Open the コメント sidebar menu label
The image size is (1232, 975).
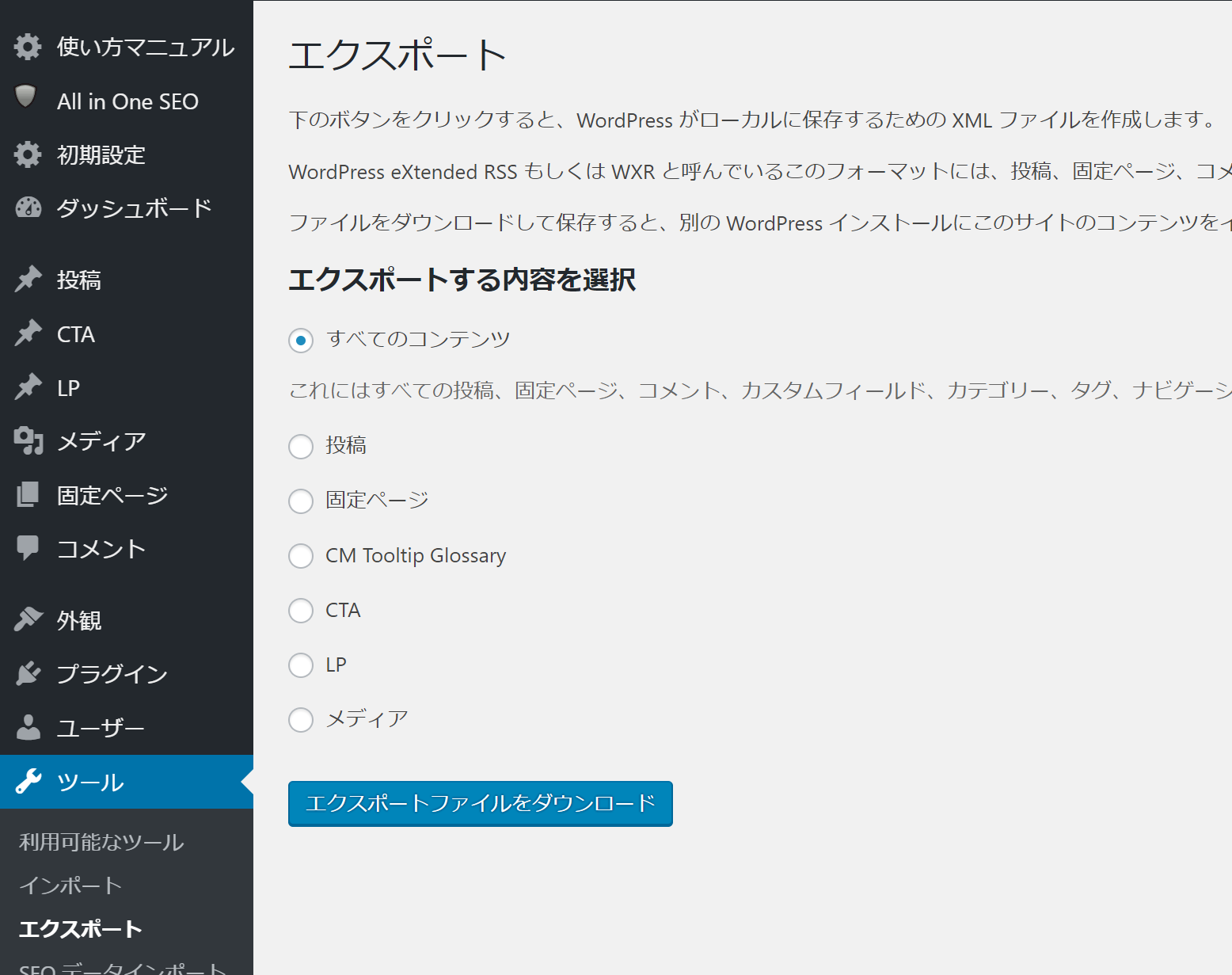coord(101,549)
